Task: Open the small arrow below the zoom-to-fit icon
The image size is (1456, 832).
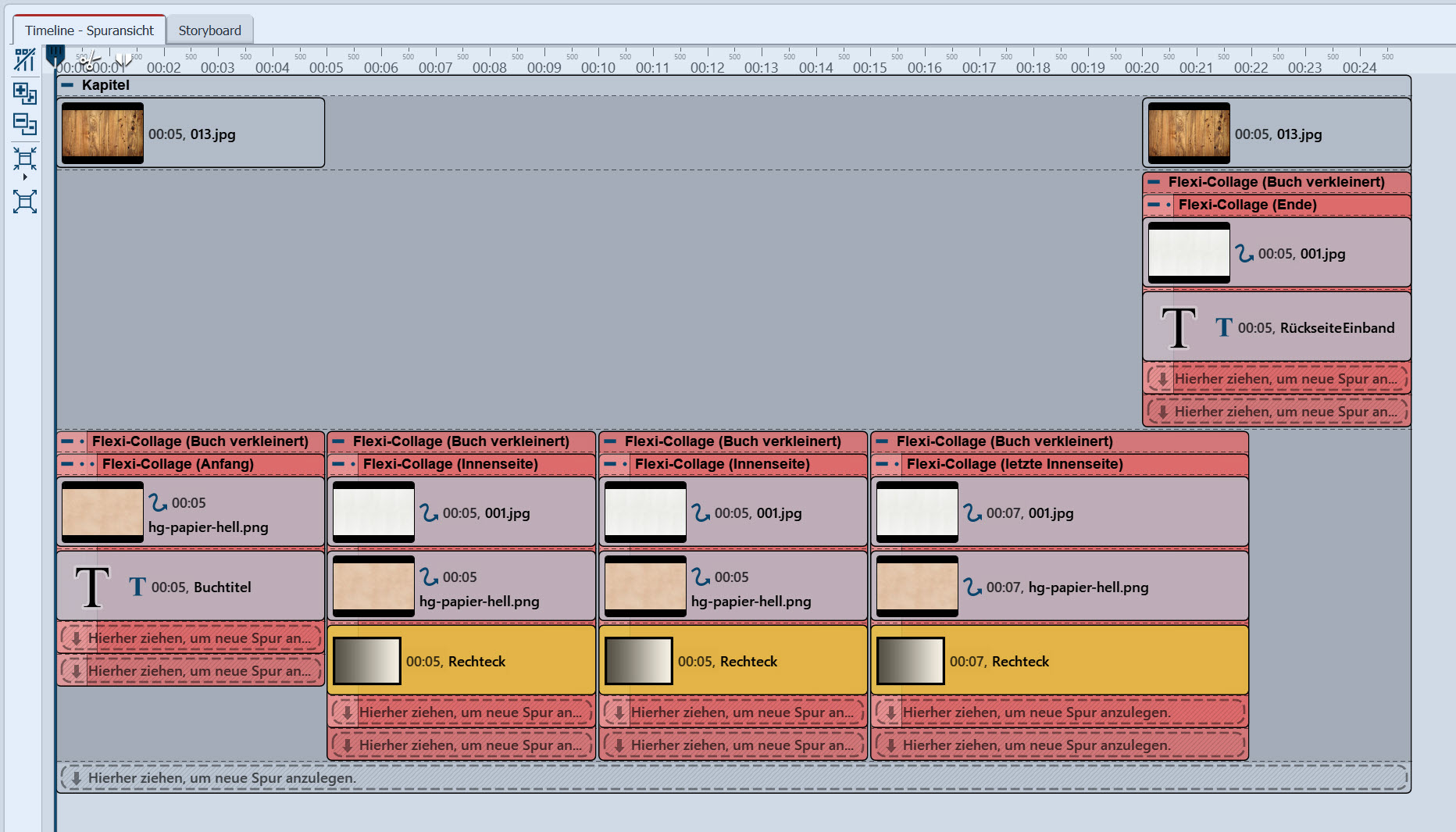Action: pyautogui.click(x=25, y=177)
